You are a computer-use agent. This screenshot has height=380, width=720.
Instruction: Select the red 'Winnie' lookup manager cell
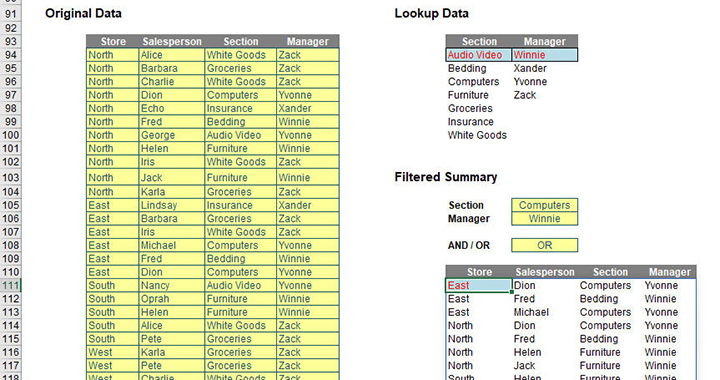click(545, 55)
